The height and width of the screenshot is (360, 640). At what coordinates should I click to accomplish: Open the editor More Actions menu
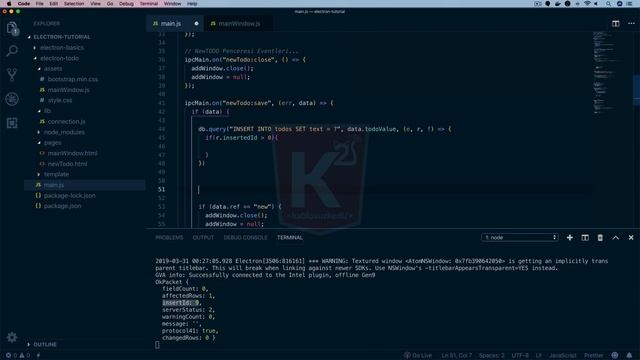(631, 24)
